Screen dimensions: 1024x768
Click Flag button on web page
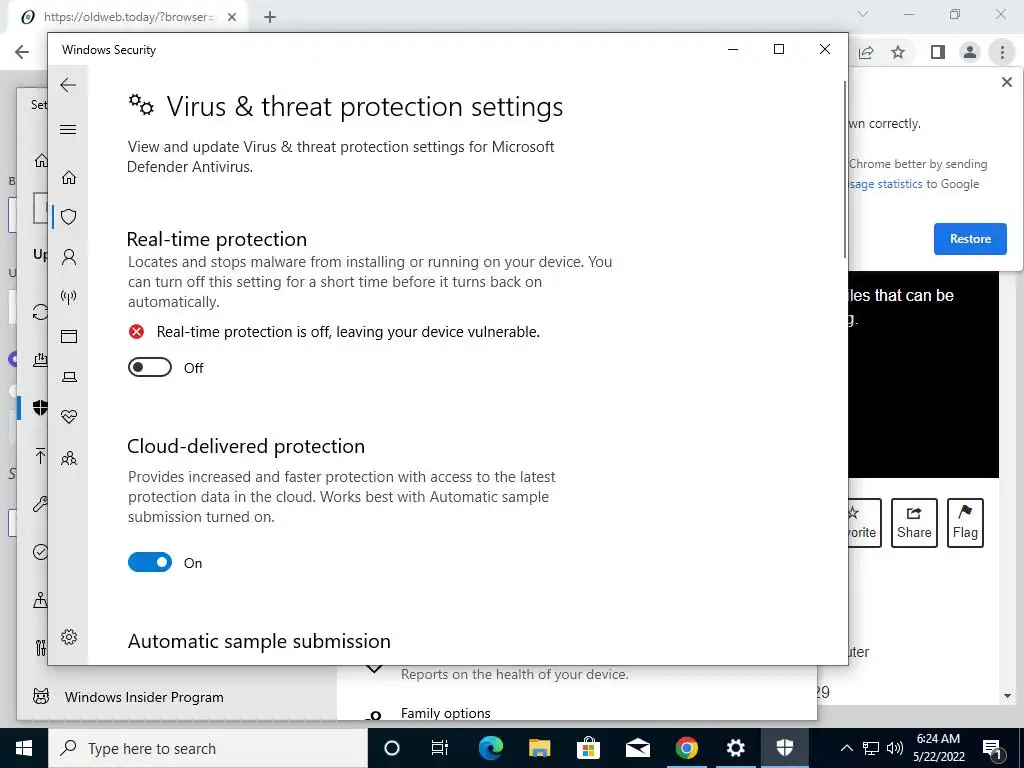[x=965, y=523]
